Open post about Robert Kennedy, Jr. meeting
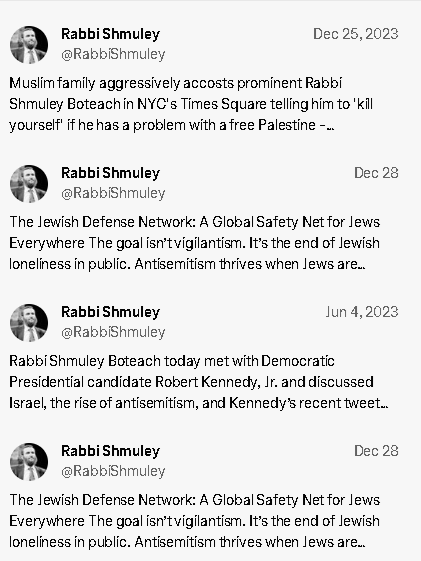 click(199, 382)
